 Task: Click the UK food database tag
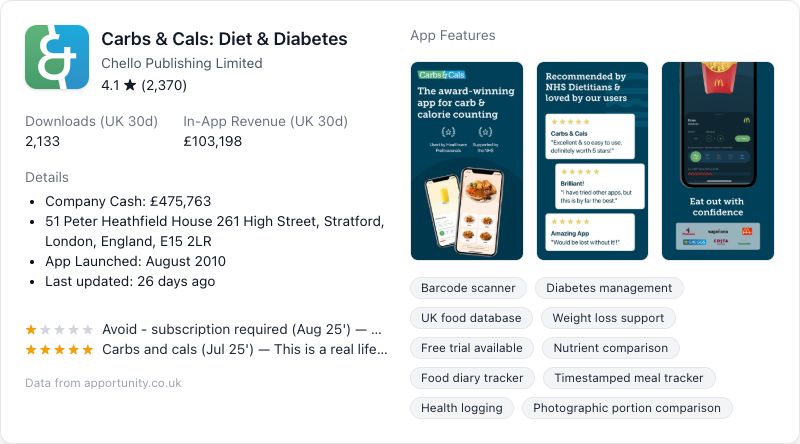point(471,318)
